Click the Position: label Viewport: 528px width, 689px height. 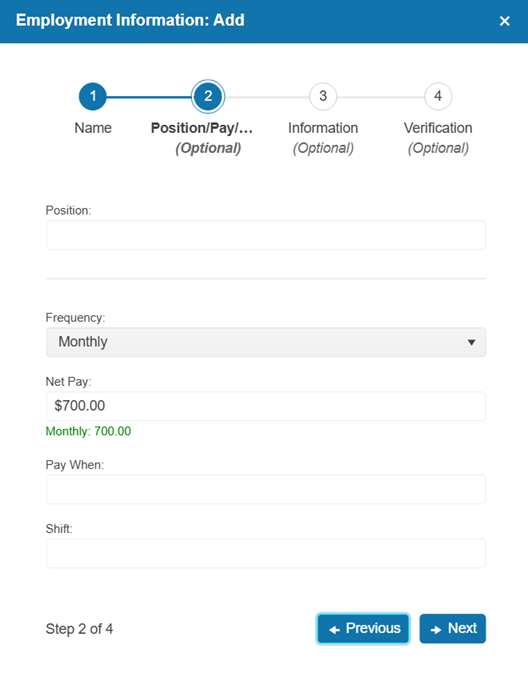[x=68, y=210]
